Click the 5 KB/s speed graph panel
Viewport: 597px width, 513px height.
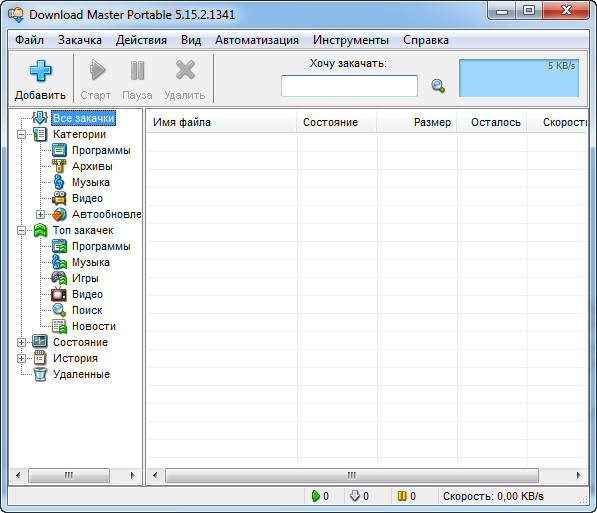[x=519, y=78]
